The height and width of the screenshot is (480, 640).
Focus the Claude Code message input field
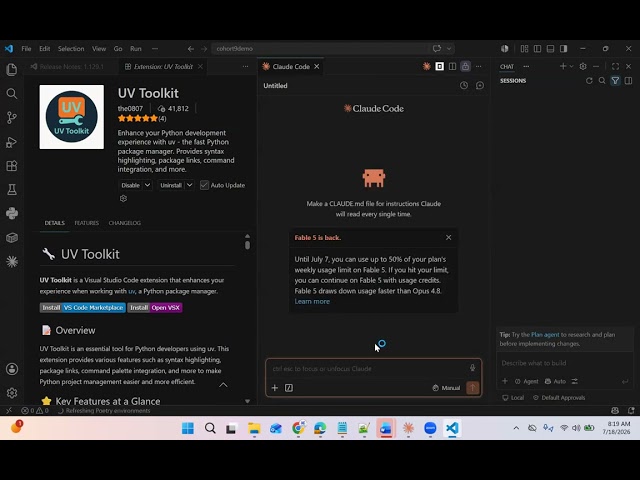point(369,368)
